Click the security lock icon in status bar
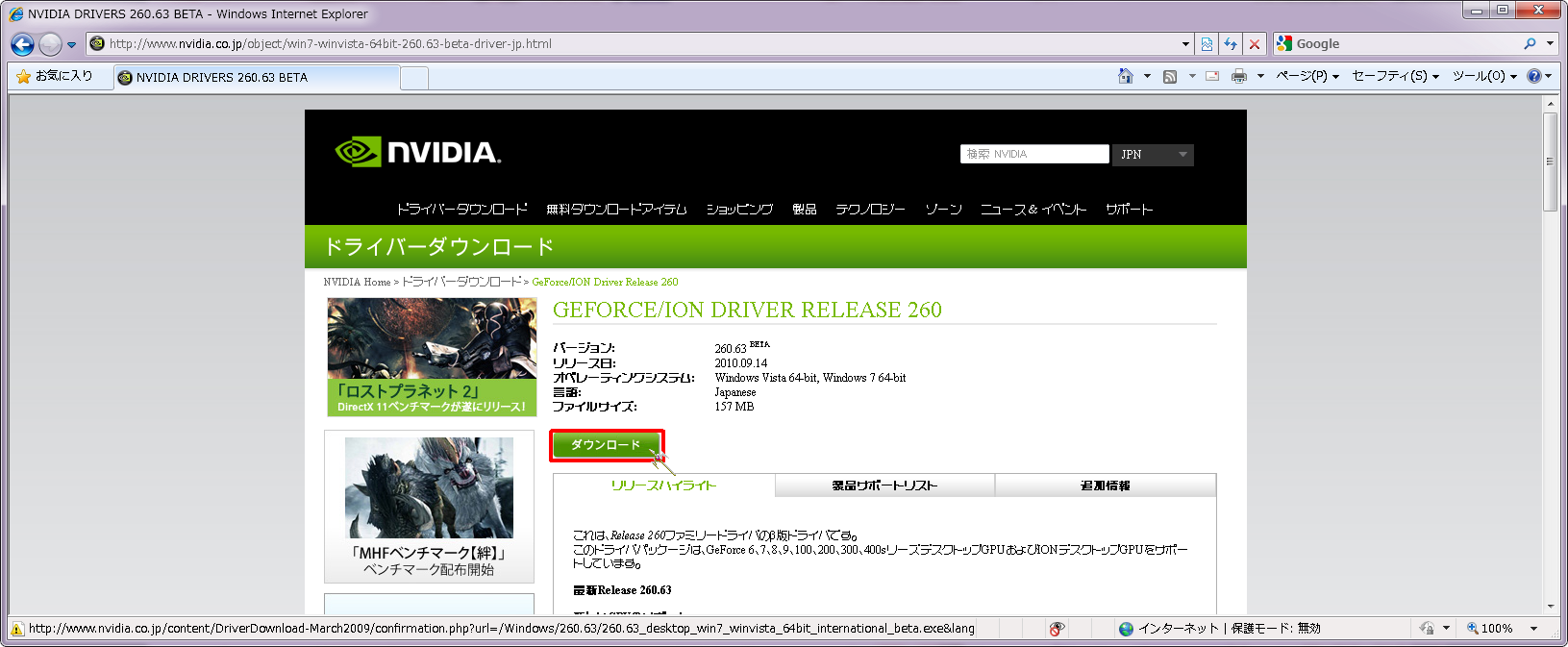Viewport: 1568px width, 647px height. 1427,629
